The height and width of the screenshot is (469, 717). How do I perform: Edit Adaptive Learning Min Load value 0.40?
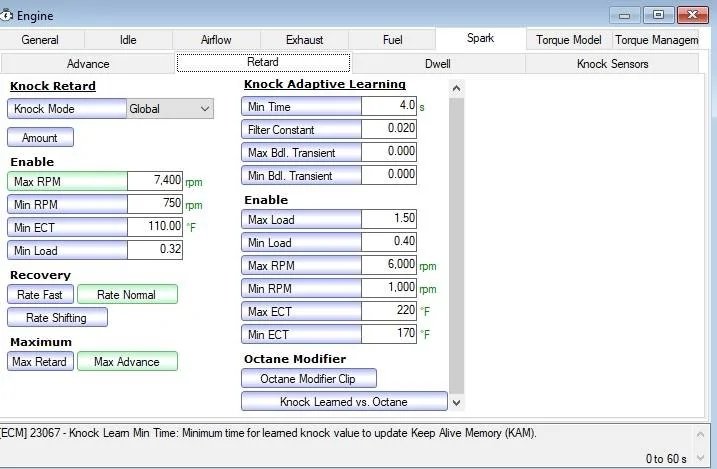(x=389, y=242)
